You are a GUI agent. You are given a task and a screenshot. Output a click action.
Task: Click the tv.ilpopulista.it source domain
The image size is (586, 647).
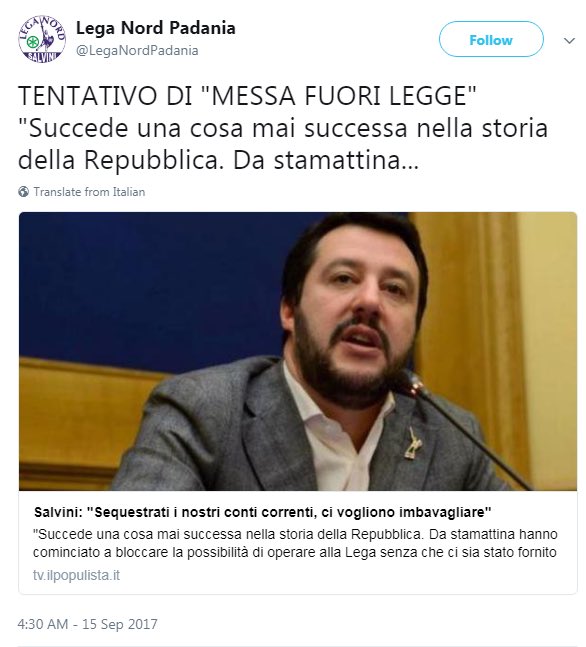tap(76, 575)
